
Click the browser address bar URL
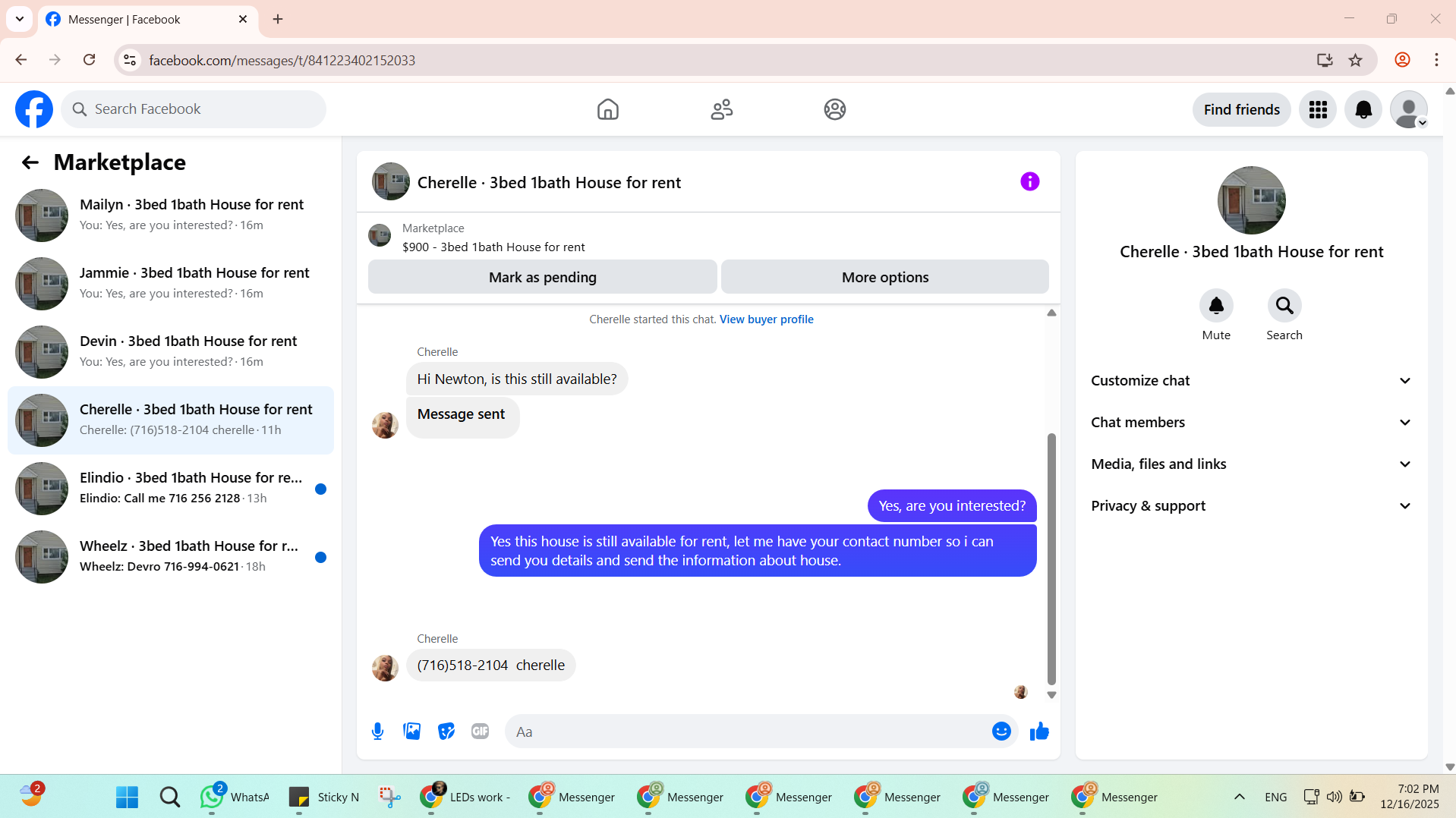point(282,60)
